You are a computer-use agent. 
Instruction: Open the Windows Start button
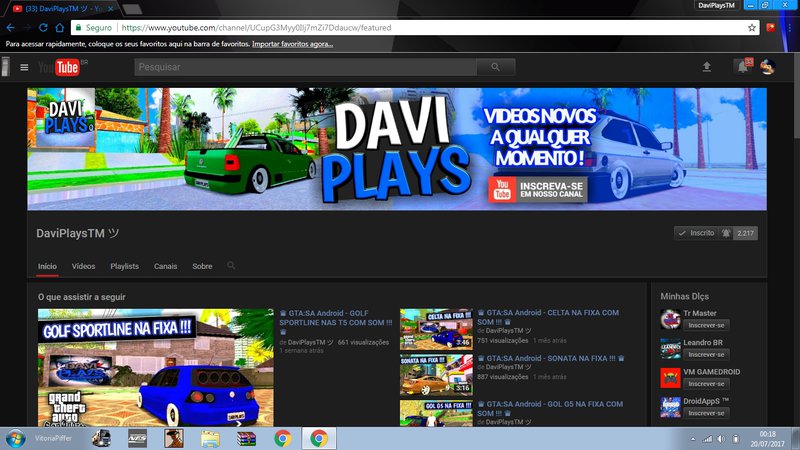(x=15, y=438)
